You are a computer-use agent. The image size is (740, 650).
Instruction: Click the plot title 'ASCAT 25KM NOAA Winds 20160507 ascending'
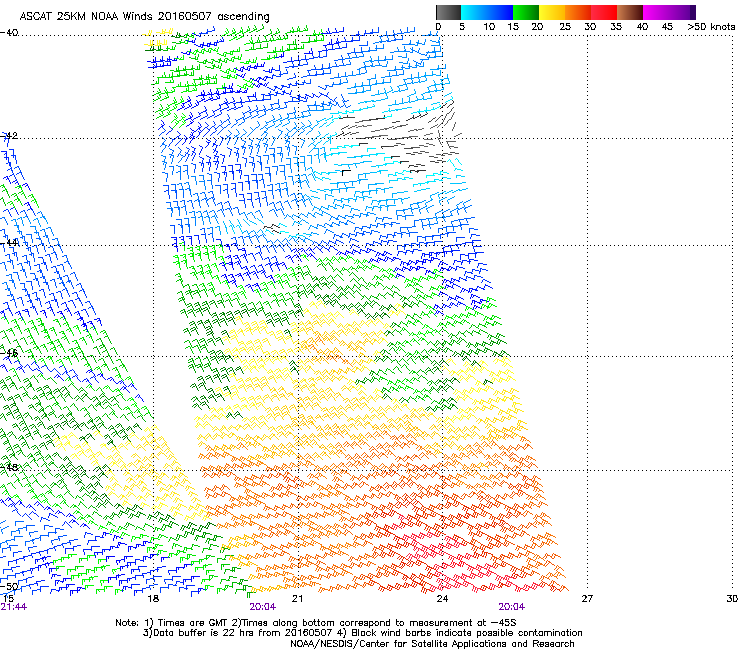click(x=144, y=16)
